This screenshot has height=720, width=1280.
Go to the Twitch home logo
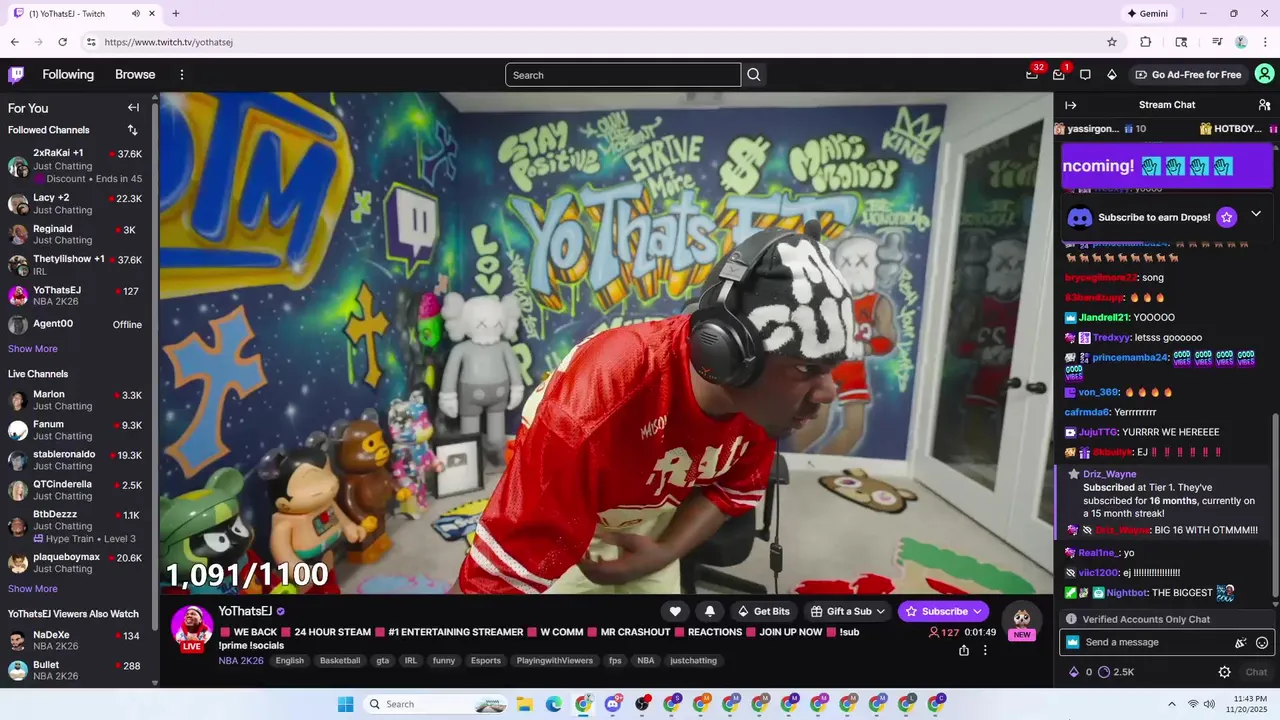click(16, 75)
